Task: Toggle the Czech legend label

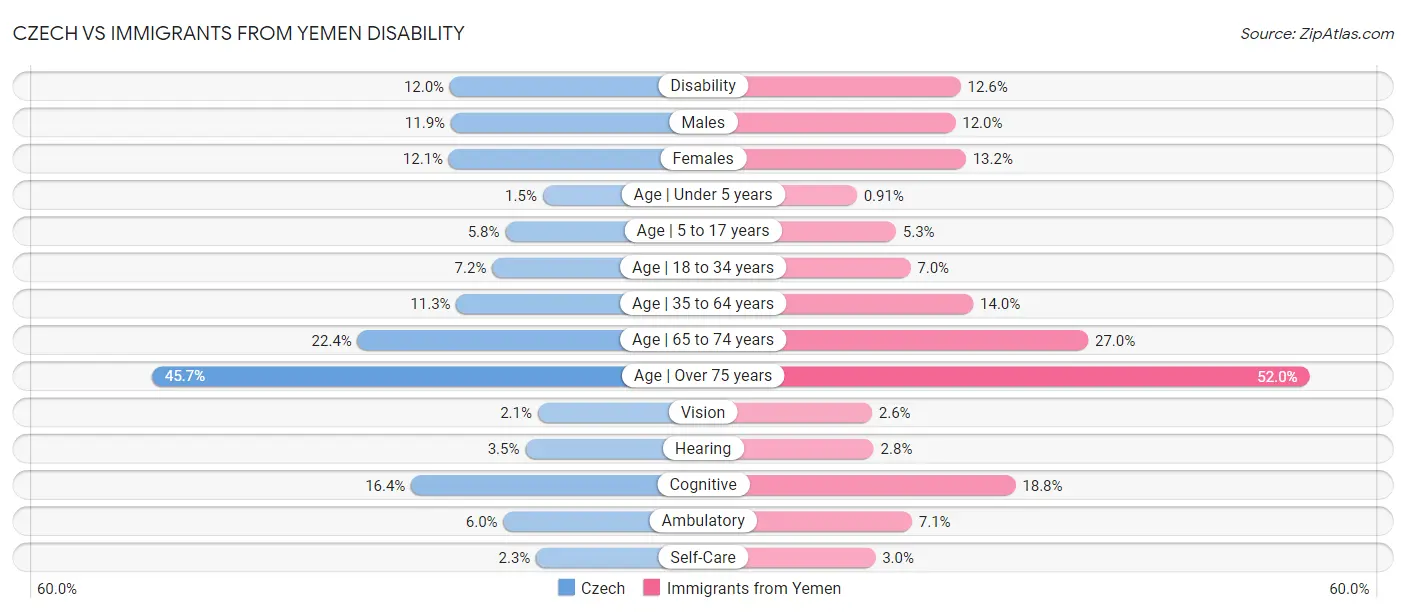Action: coord(603,588)
